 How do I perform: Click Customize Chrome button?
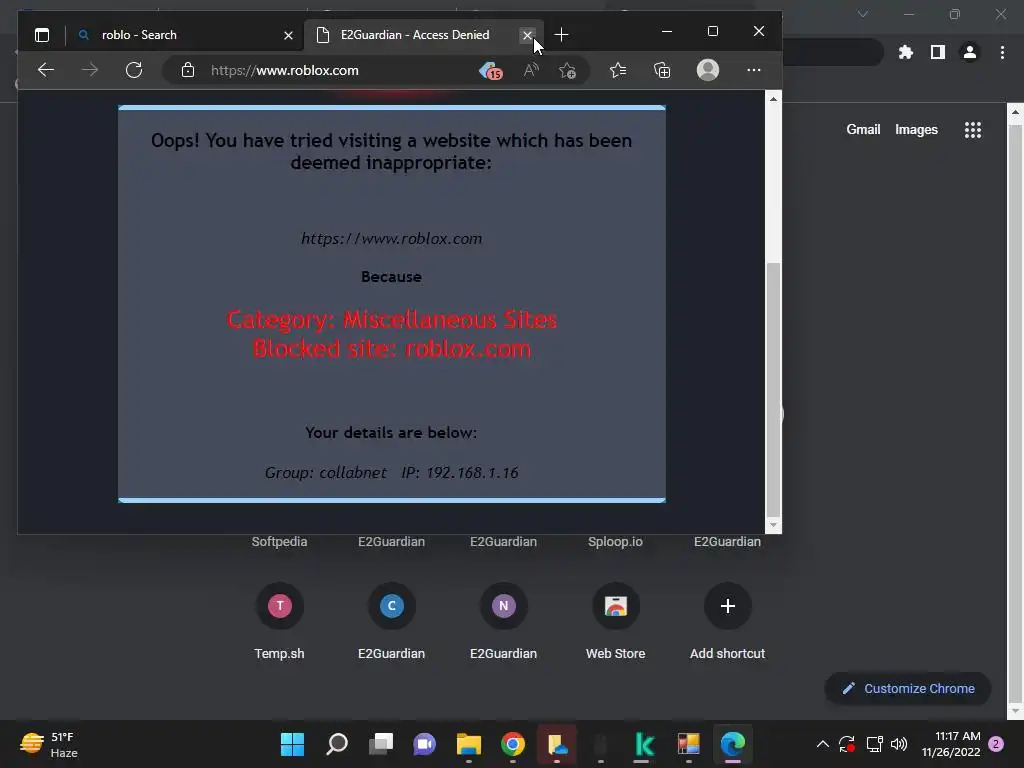[908, 688]
